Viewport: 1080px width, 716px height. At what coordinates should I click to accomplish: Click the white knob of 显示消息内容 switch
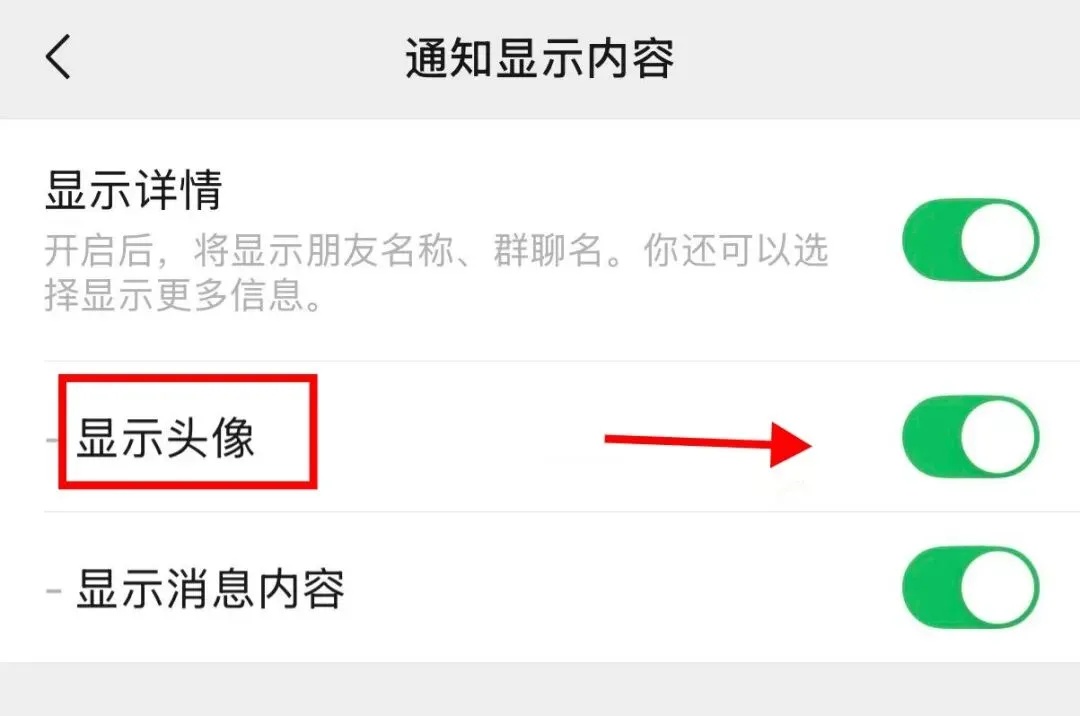coord(998,587)
